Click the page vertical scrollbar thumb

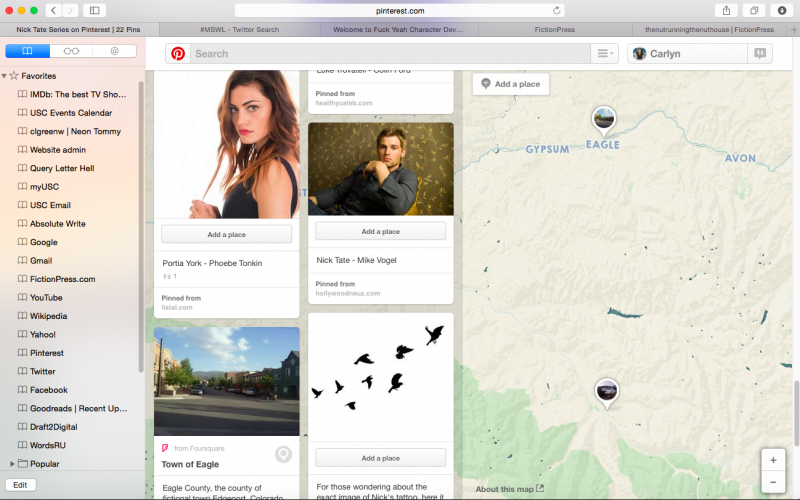click(x=796, y=412)
